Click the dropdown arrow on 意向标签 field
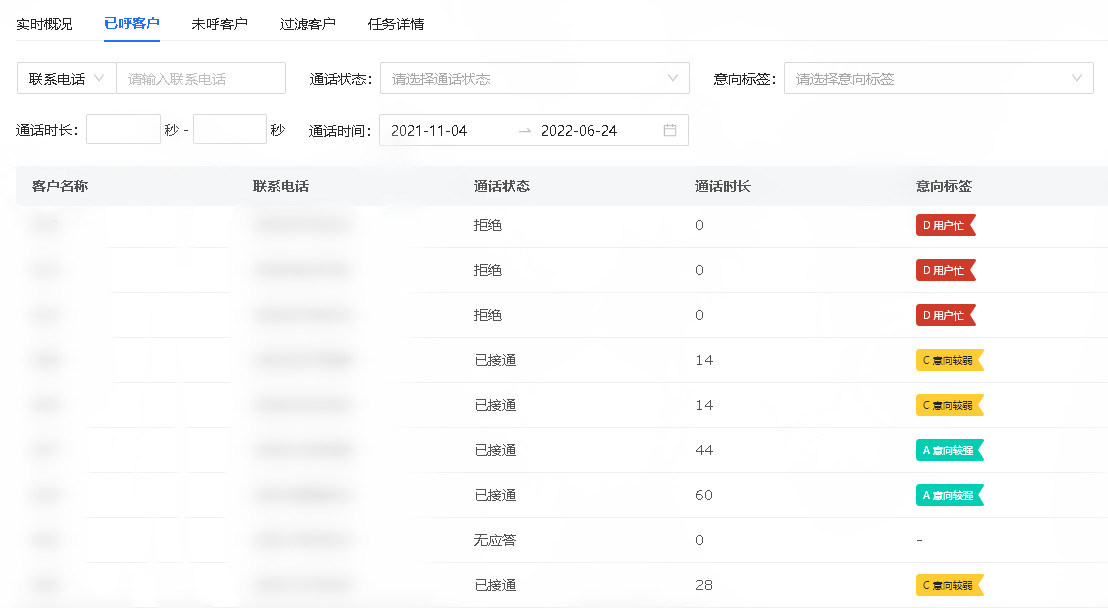The height and width of the screenshot is (608, 1108). tap(1077, 78)
